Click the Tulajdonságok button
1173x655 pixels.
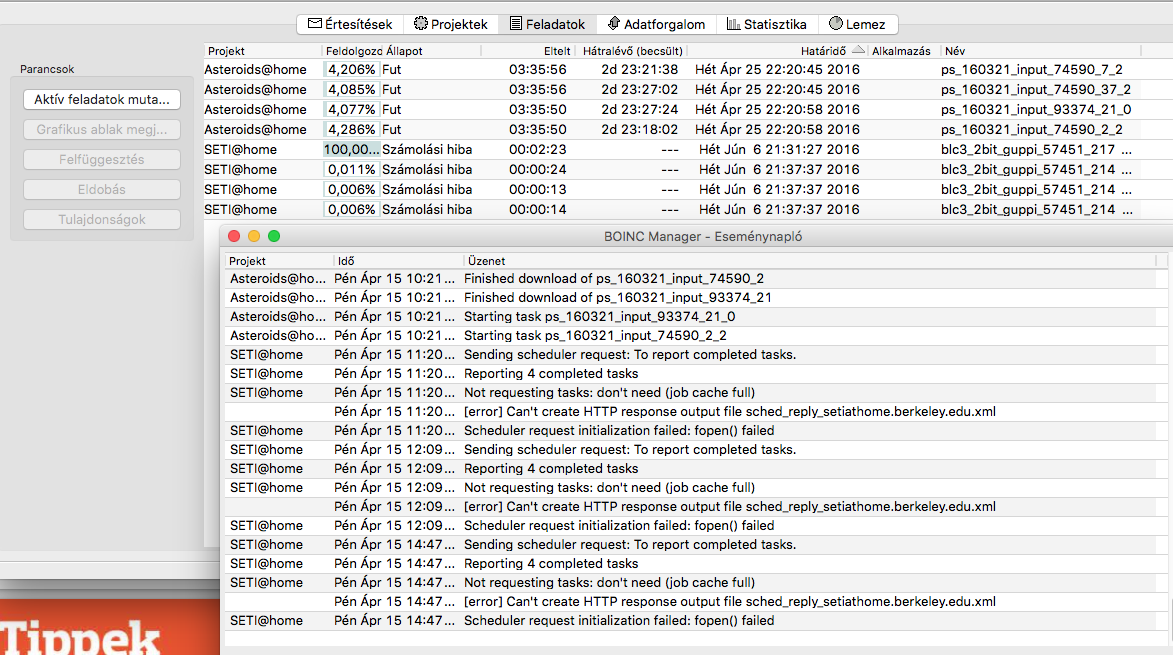coord(102,219)
